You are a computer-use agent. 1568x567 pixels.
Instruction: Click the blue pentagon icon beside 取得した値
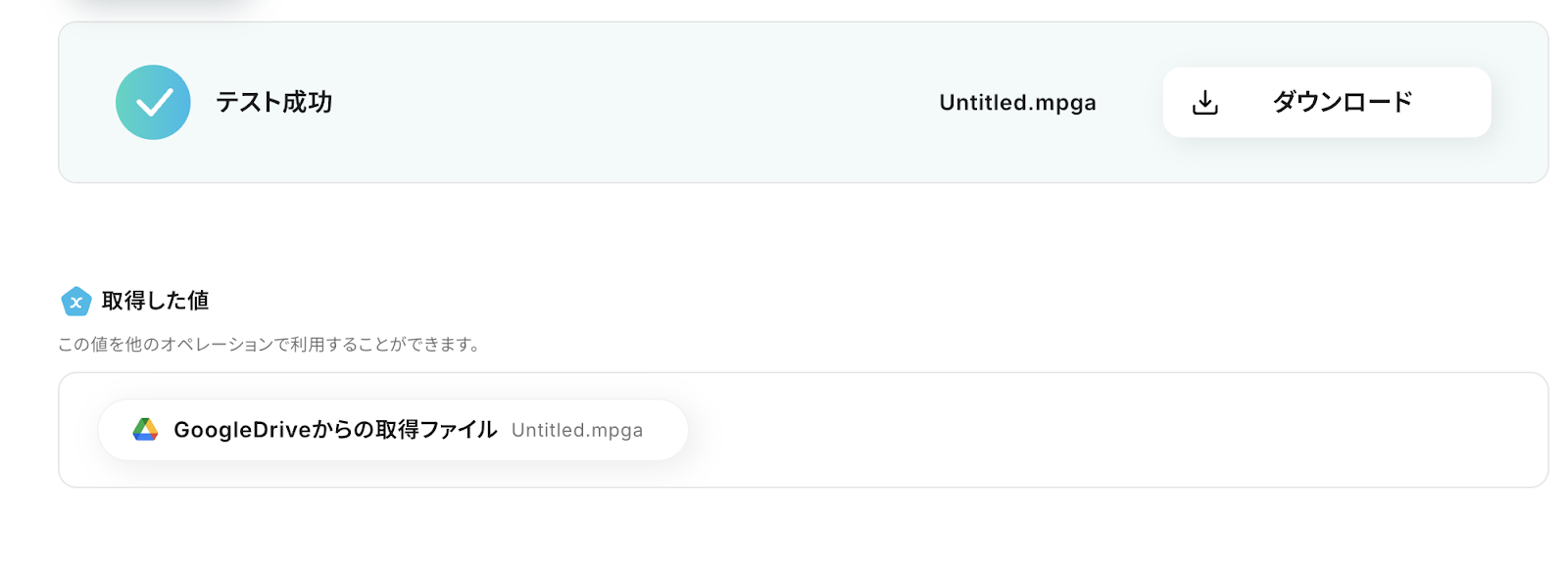click(75, 302)
